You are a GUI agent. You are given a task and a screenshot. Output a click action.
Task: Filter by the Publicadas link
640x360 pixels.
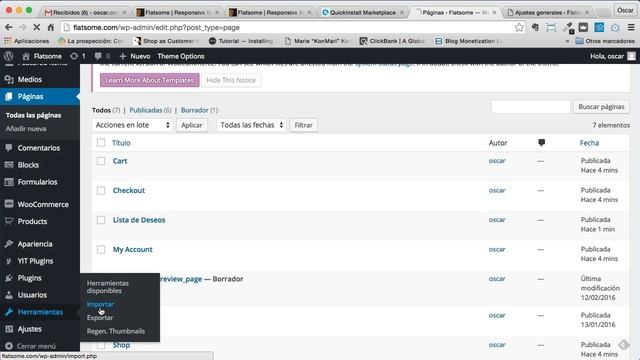point(146,110)
